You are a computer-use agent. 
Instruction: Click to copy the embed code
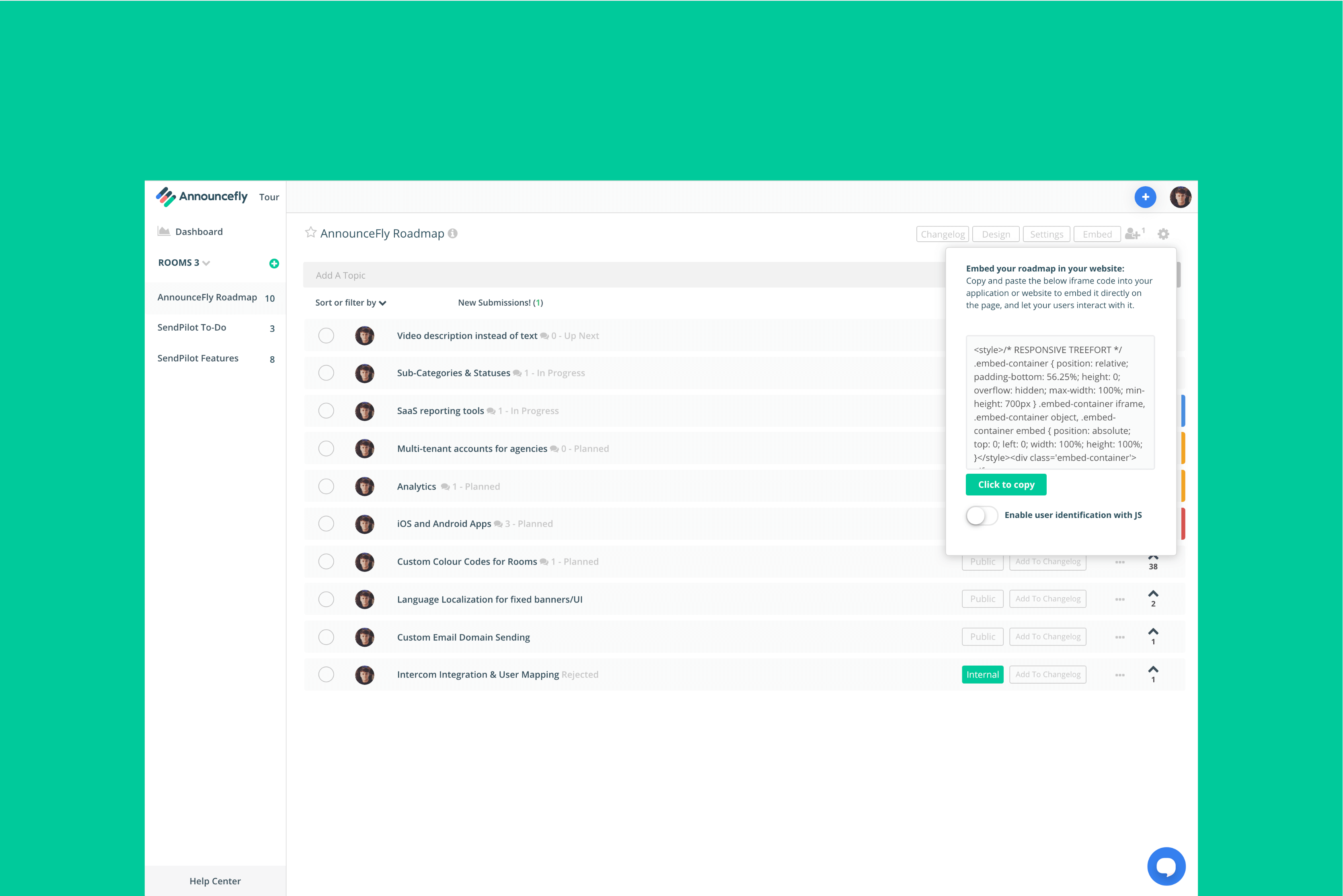tap(1006, 484)
